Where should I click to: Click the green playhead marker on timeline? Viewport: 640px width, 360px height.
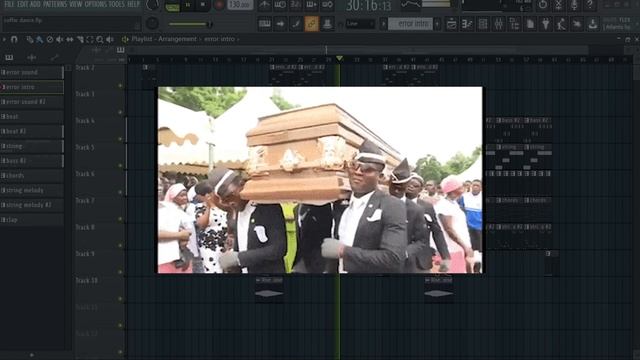[340, 59]
